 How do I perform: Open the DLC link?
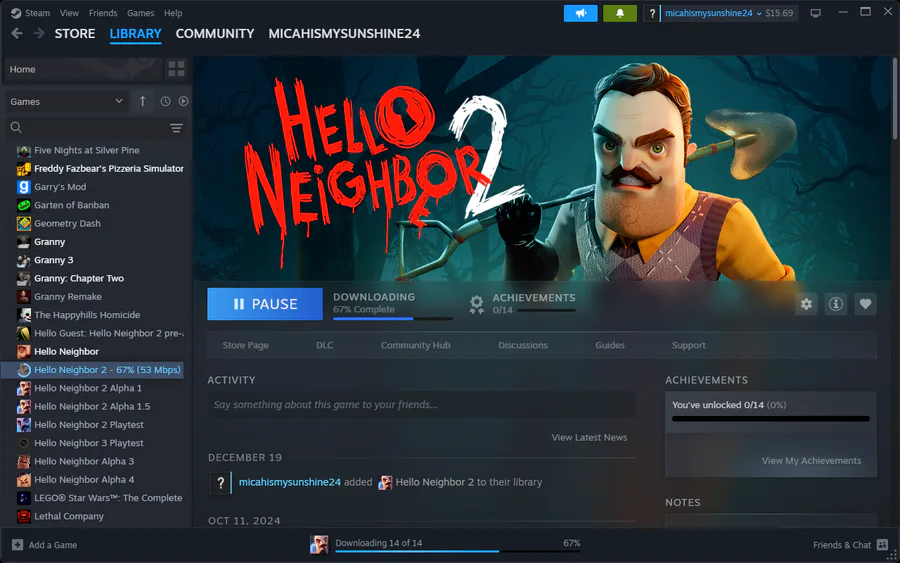point(324,345)
